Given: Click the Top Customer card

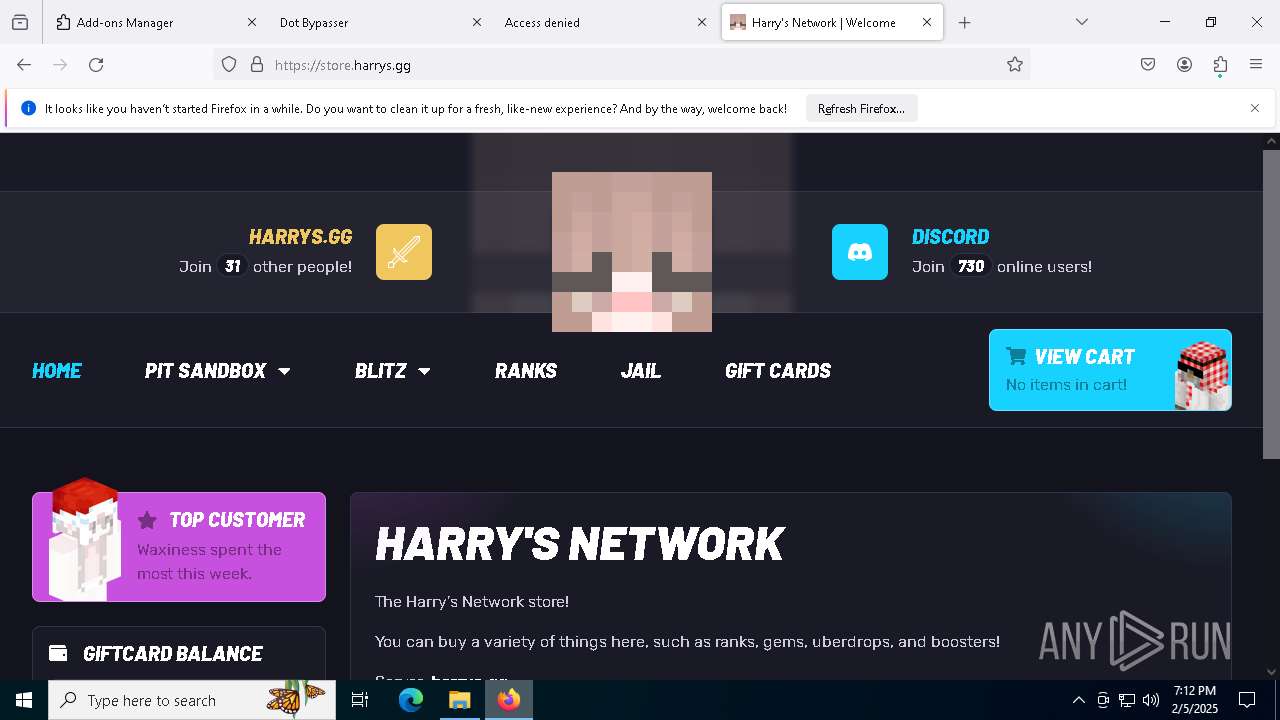Looking at the screenshot, I should (179, 547).
